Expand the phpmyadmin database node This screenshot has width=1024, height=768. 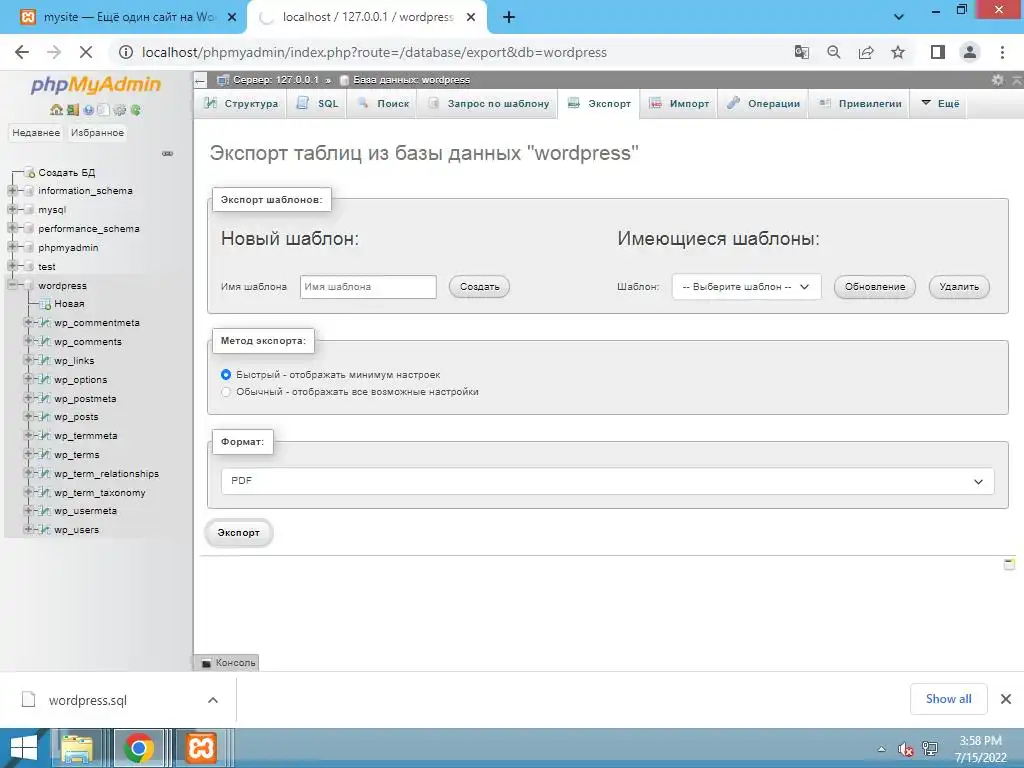pyautogui.click(x=12, y=248)
